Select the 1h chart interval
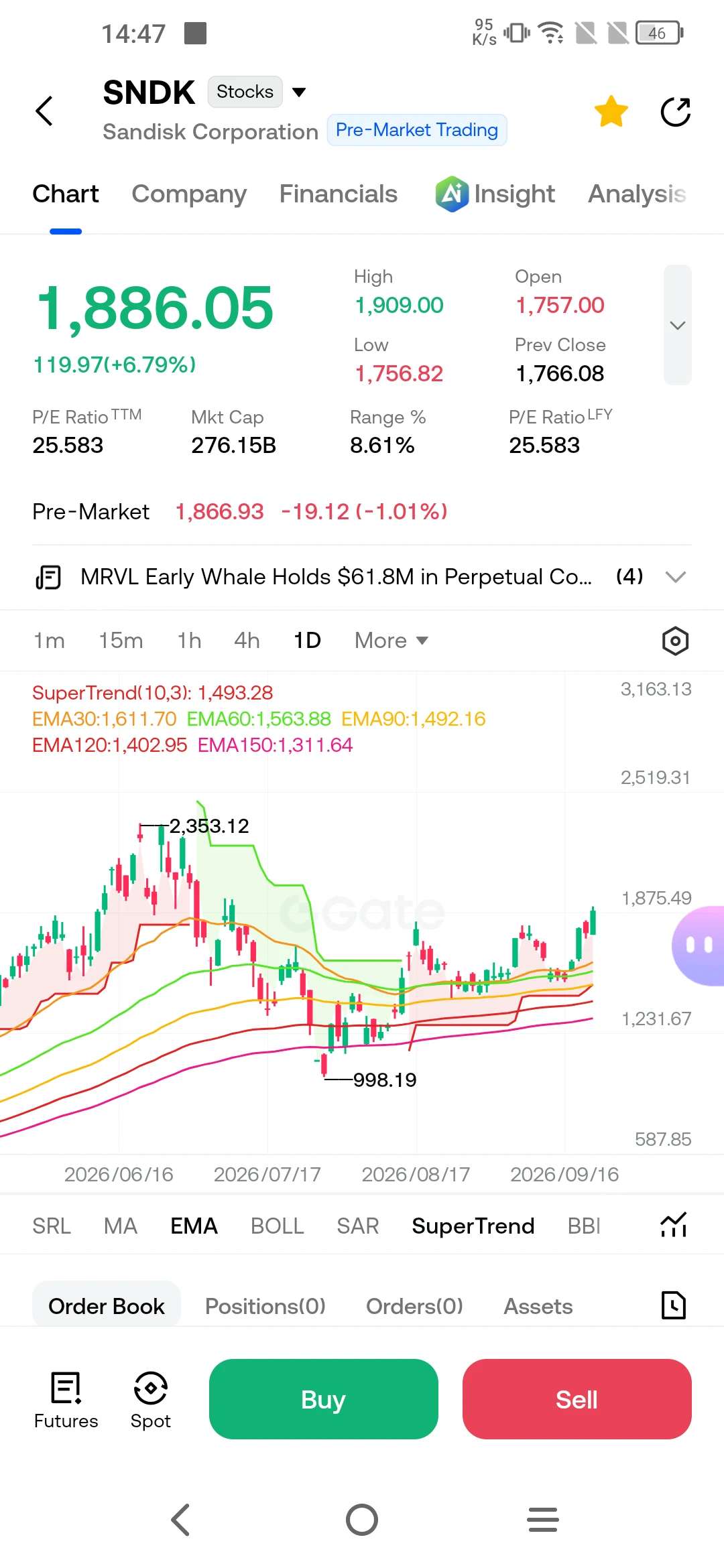 (189, 641)
